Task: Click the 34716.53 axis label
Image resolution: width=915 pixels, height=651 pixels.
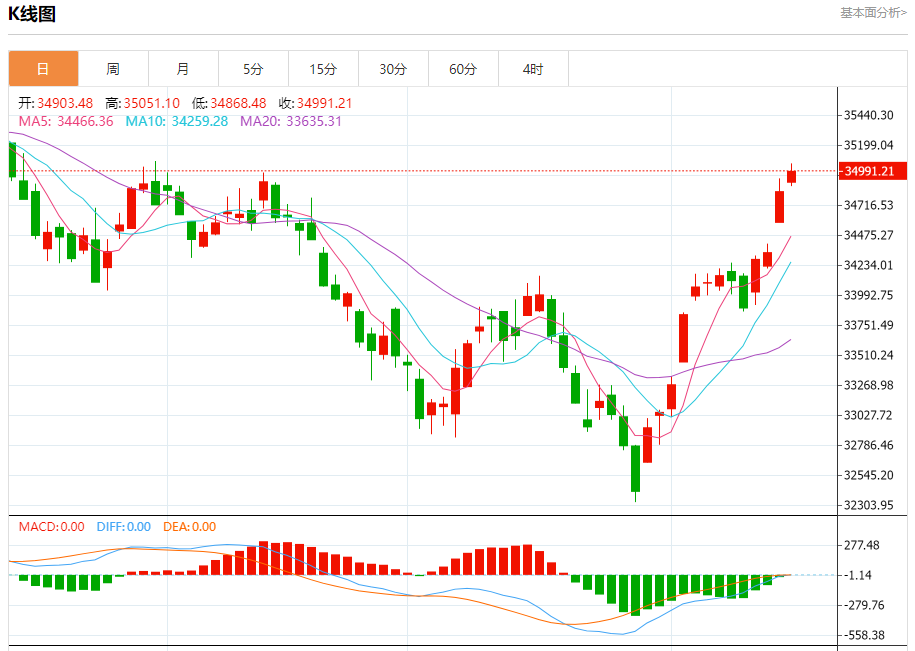Action: [x=869, y=205]
